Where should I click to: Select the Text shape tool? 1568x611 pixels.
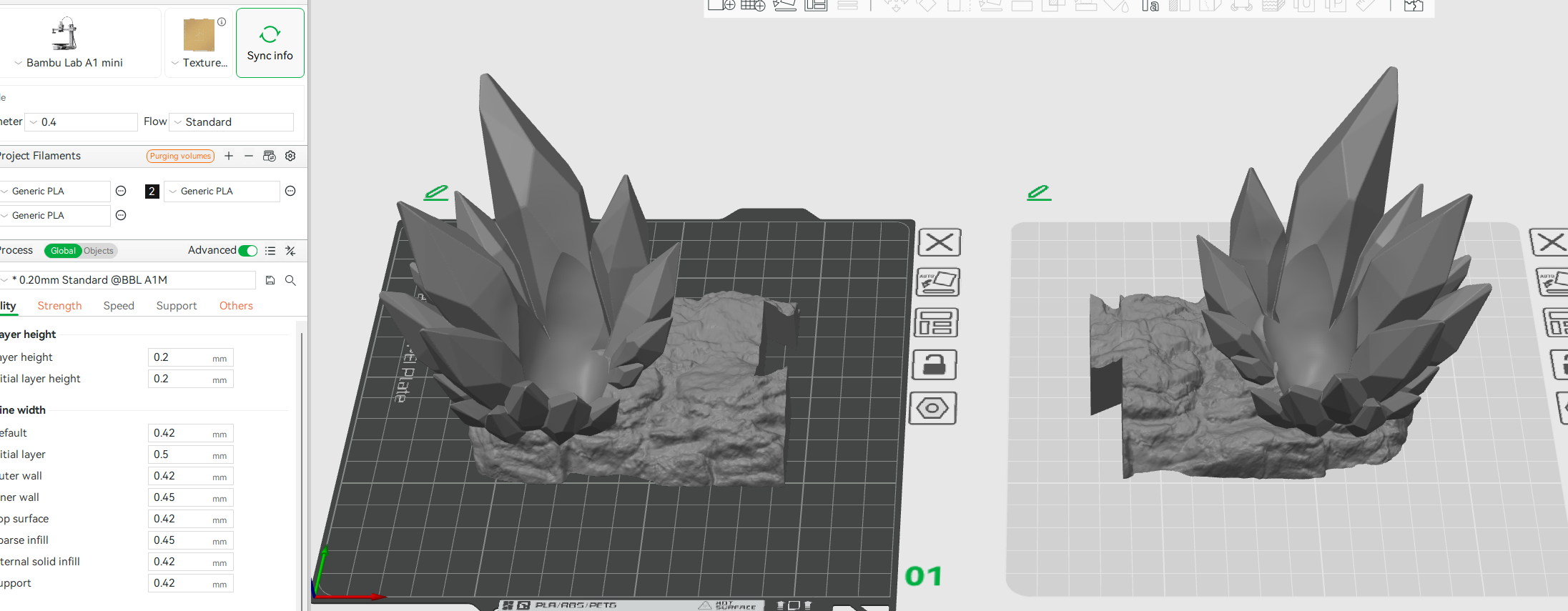(x=1150, y=5)
